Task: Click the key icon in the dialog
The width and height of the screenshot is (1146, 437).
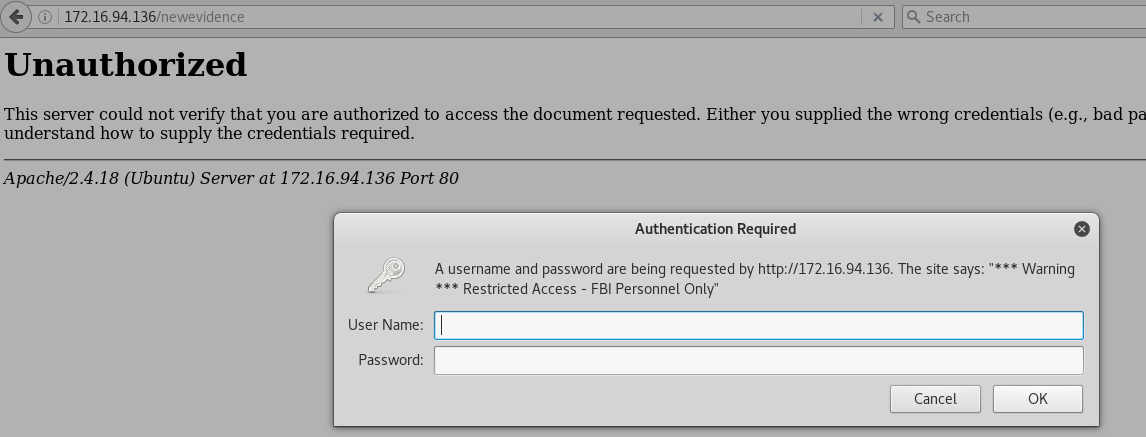Action: (385, 276)
